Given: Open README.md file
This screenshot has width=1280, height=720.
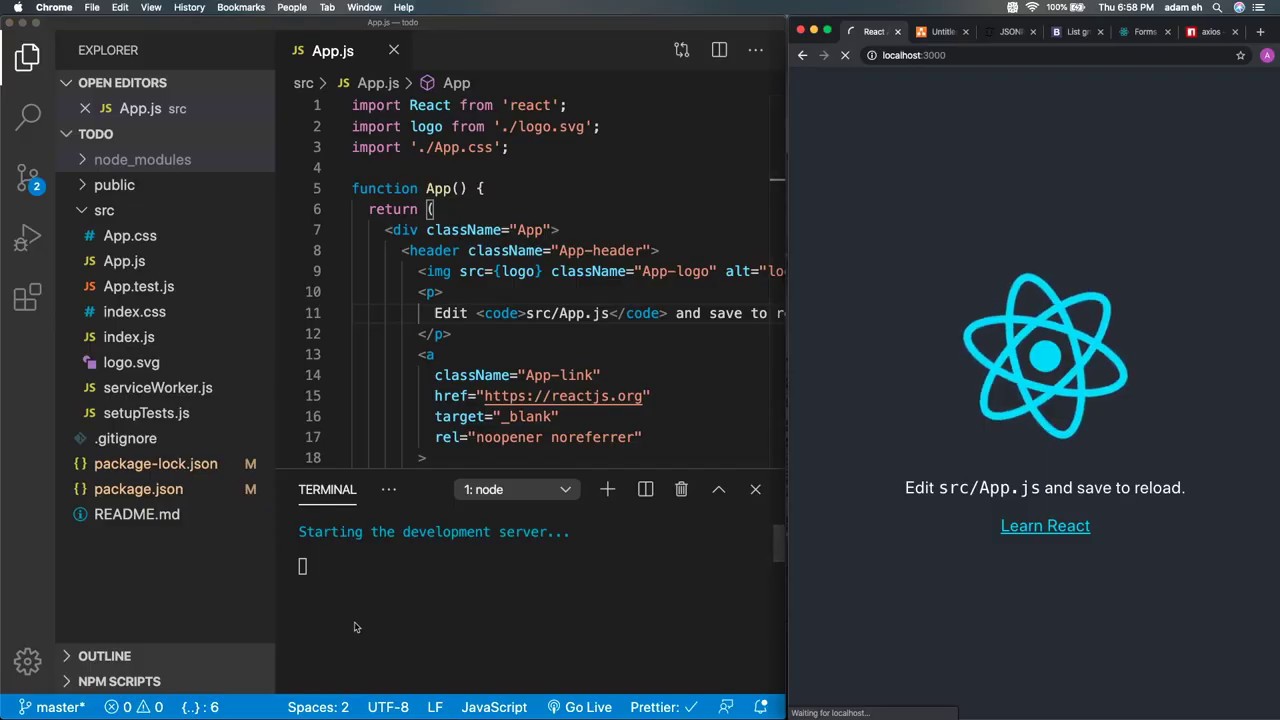Looking at the screenshot, I should coord(136,514).
